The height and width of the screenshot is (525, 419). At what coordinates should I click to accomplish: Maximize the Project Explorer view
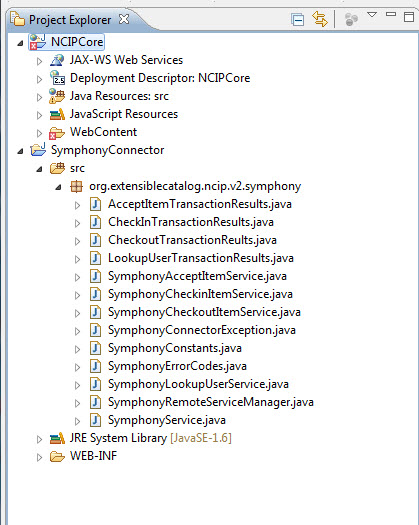pos(409,17)
